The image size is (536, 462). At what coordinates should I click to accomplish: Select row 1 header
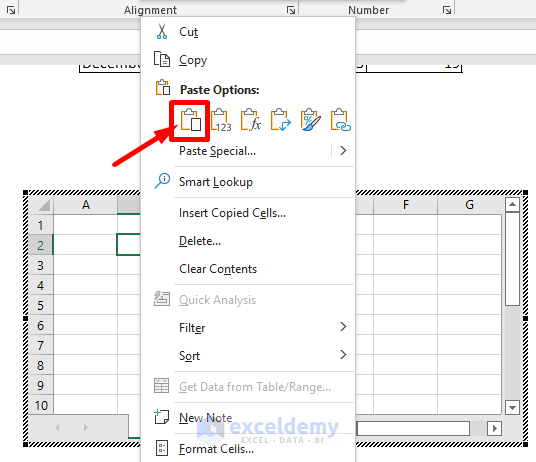[x=41, y=225]
